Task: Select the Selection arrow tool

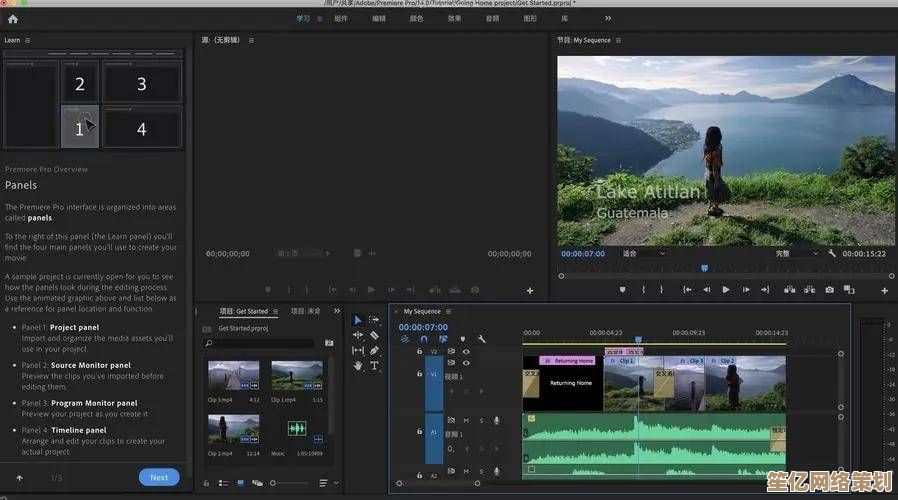Action: (358, 320)
